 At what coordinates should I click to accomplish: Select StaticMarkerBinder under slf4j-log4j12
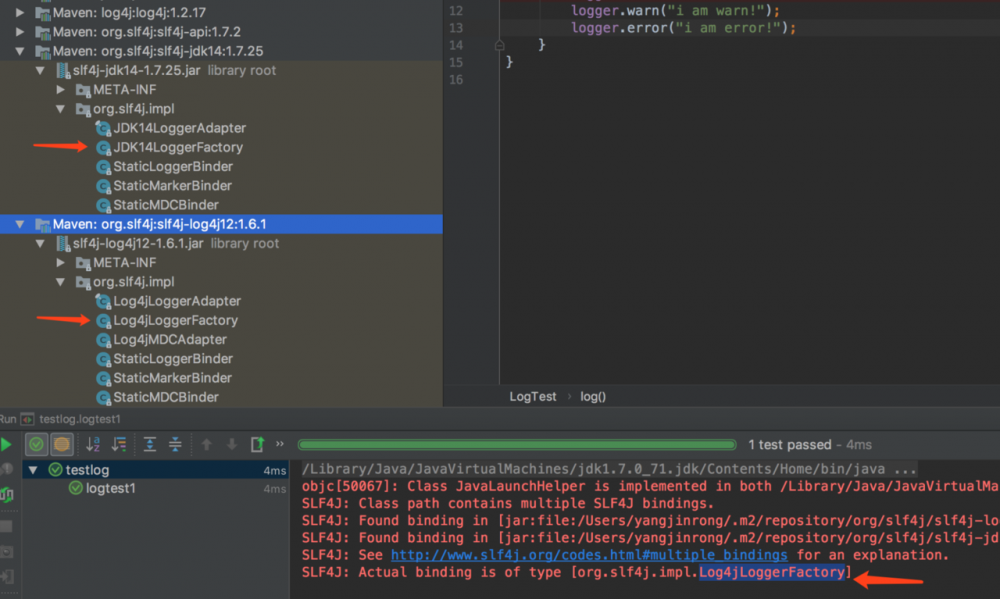tap(172, 378)
